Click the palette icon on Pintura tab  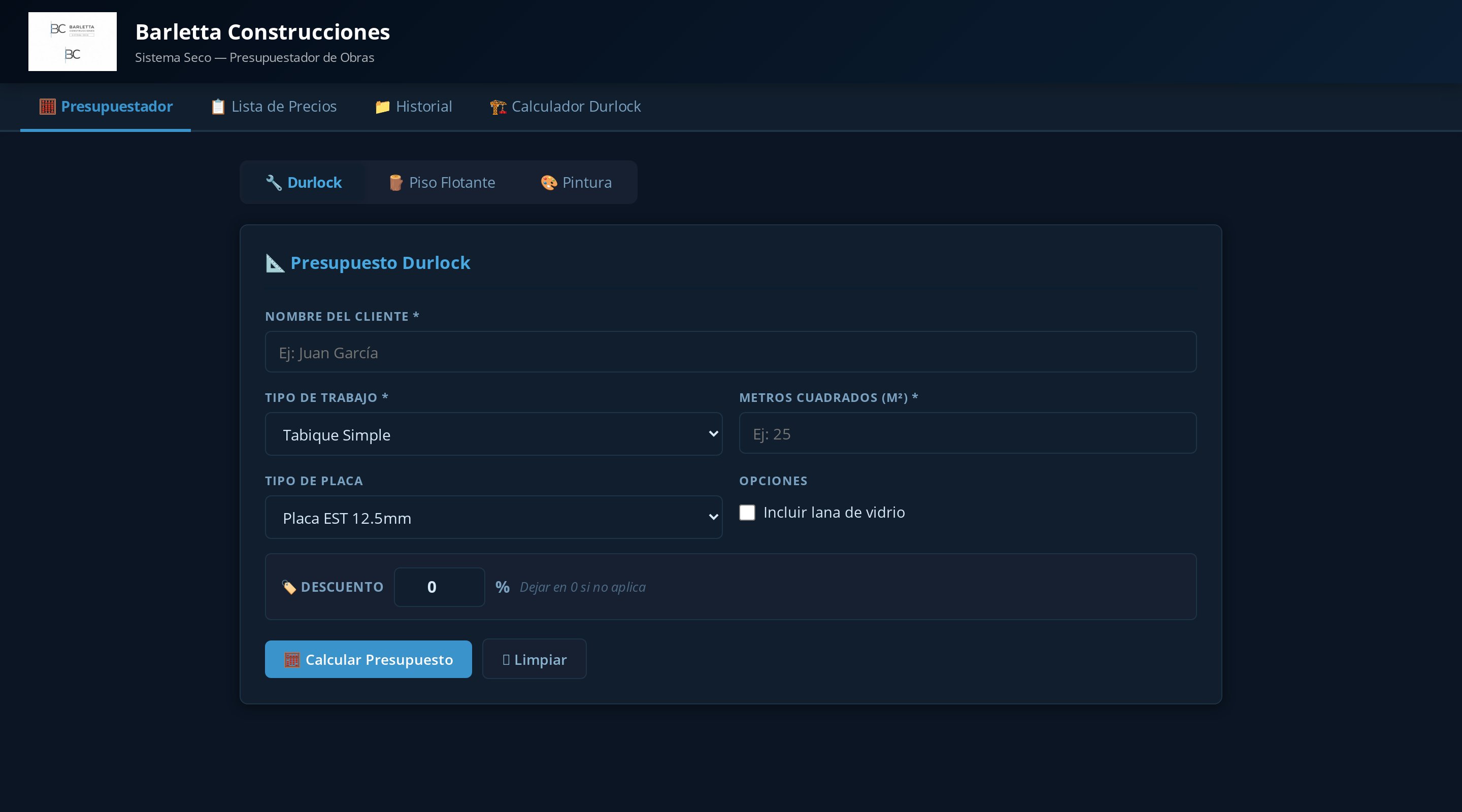pos(548,183)
